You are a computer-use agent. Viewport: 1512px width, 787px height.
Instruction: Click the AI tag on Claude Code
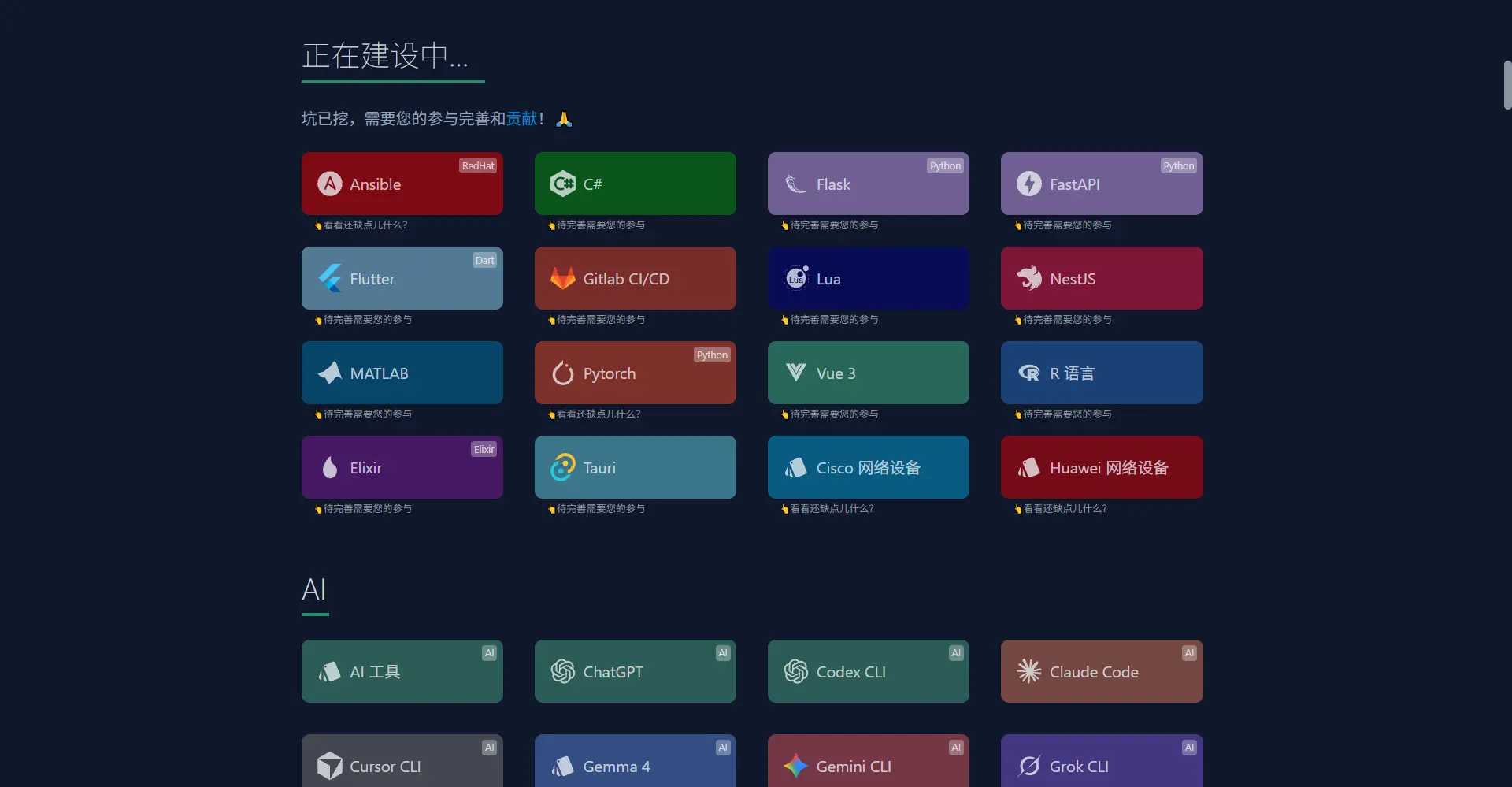coord(1189,653)
